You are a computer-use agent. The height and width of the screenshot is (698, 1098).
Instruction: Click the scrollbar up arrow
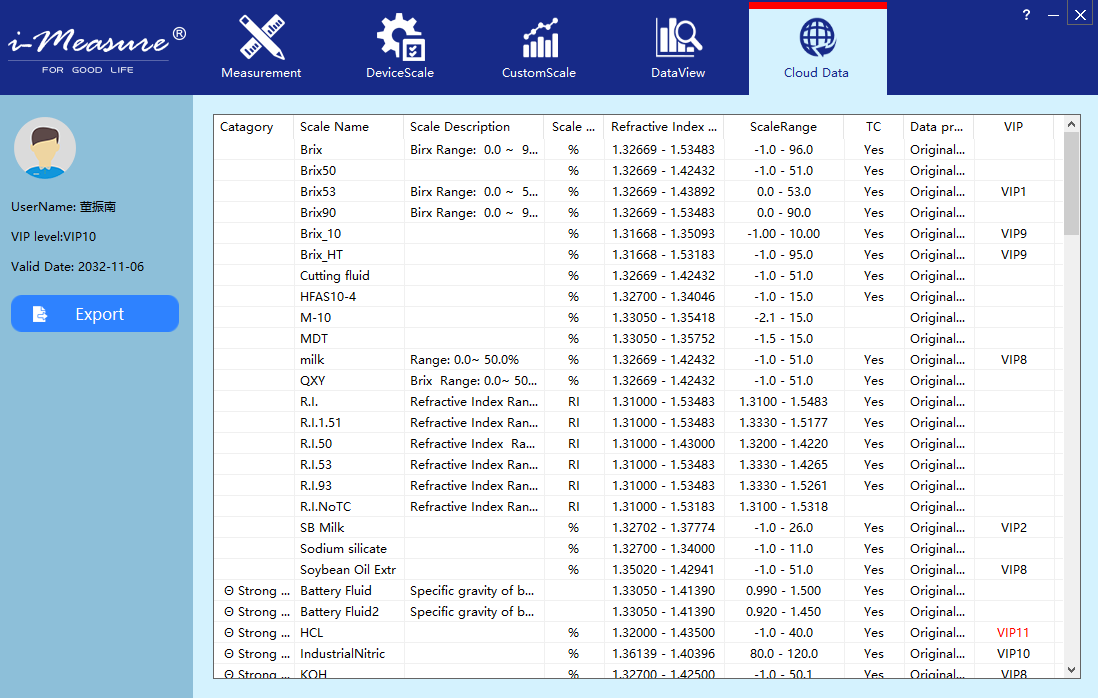[x=1071, y=124]
